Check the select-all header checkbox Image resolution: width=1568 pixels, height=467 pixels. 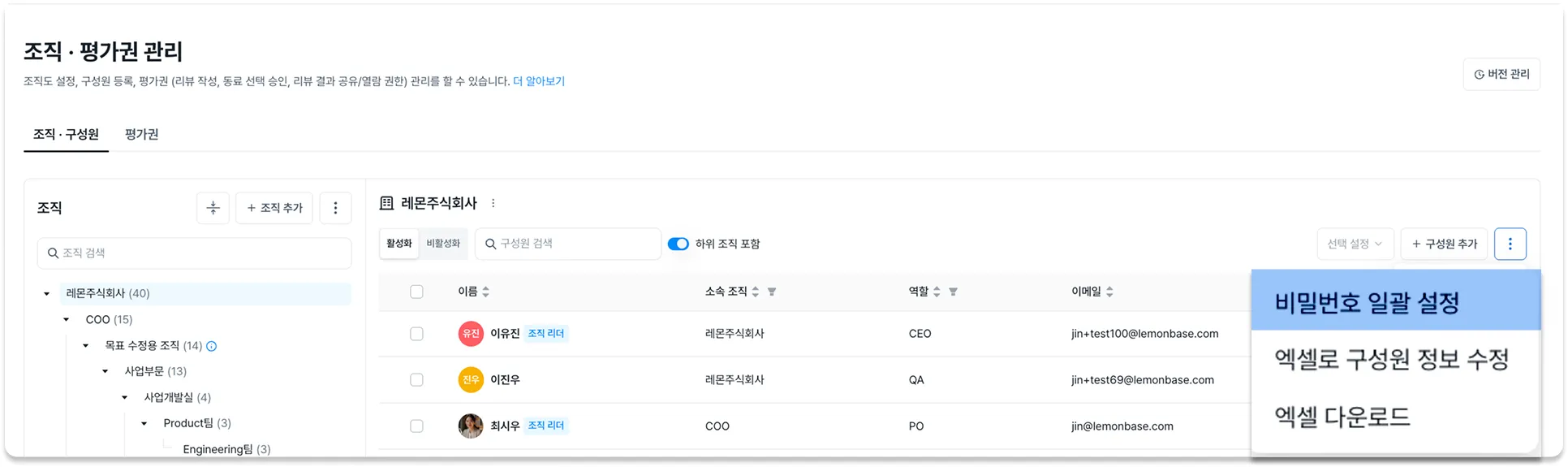(x=416, y=292)
